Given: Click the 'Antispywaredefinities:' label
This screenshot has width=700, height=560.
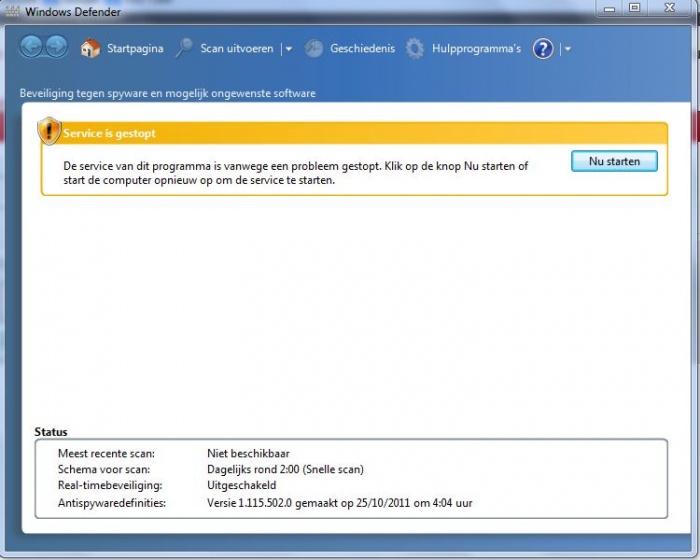Looking at the screenshot, I should (112, 503).
